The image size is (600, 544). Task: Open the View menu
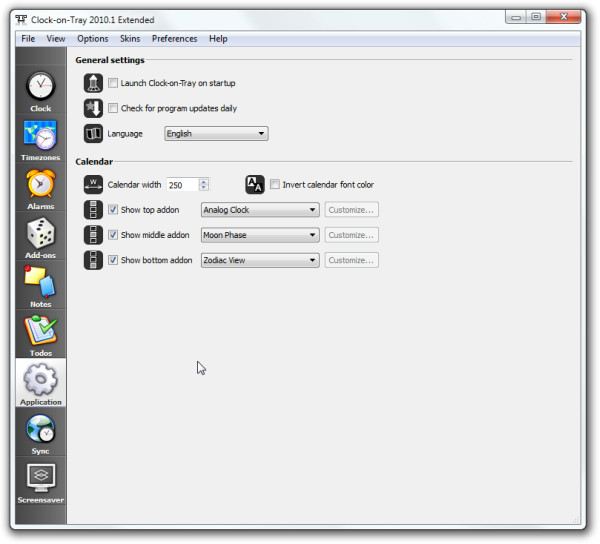(x=56, y=39)
